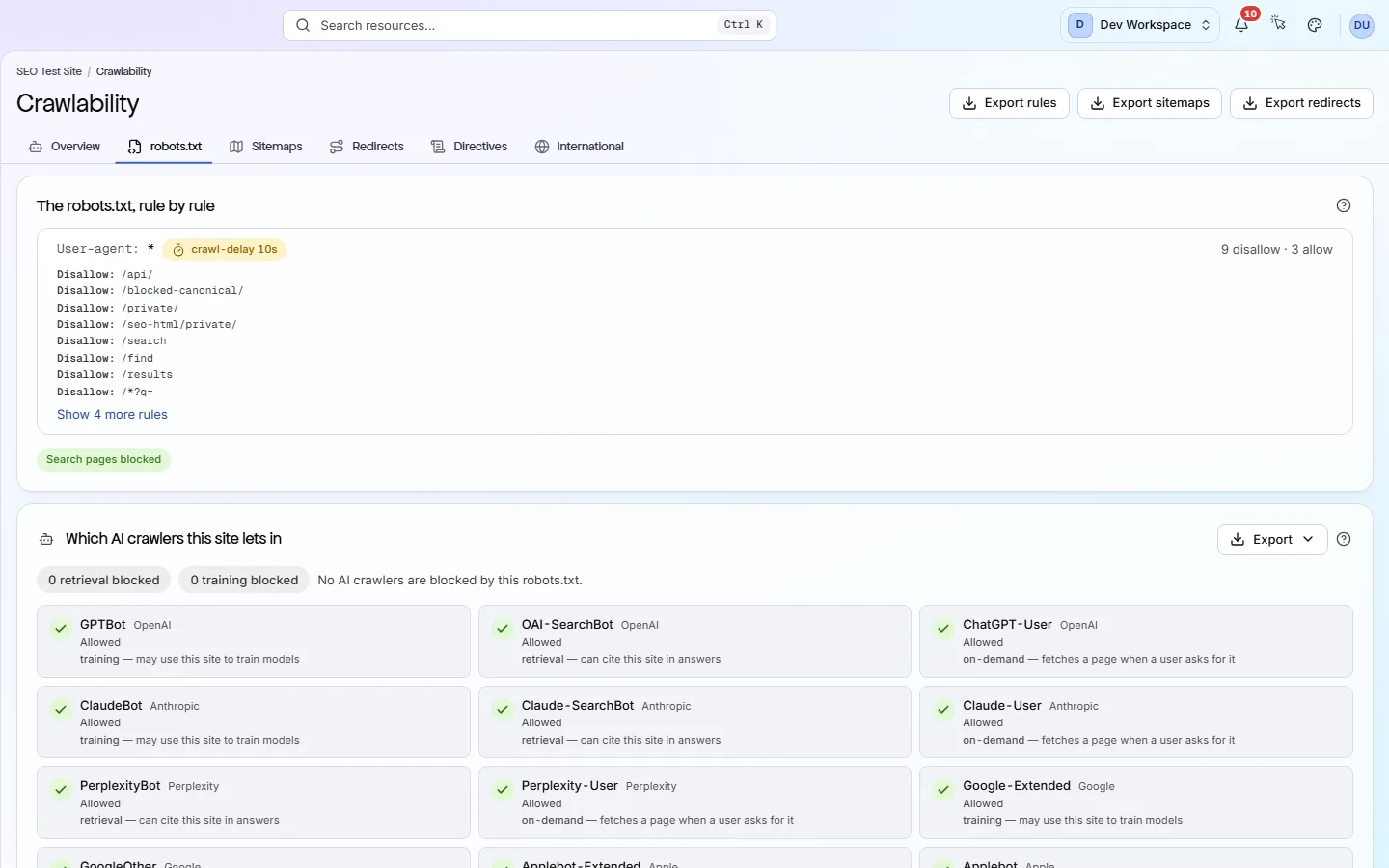
Task: Go to SEO Test Site breadcrumb
Action: pos(49,71)
